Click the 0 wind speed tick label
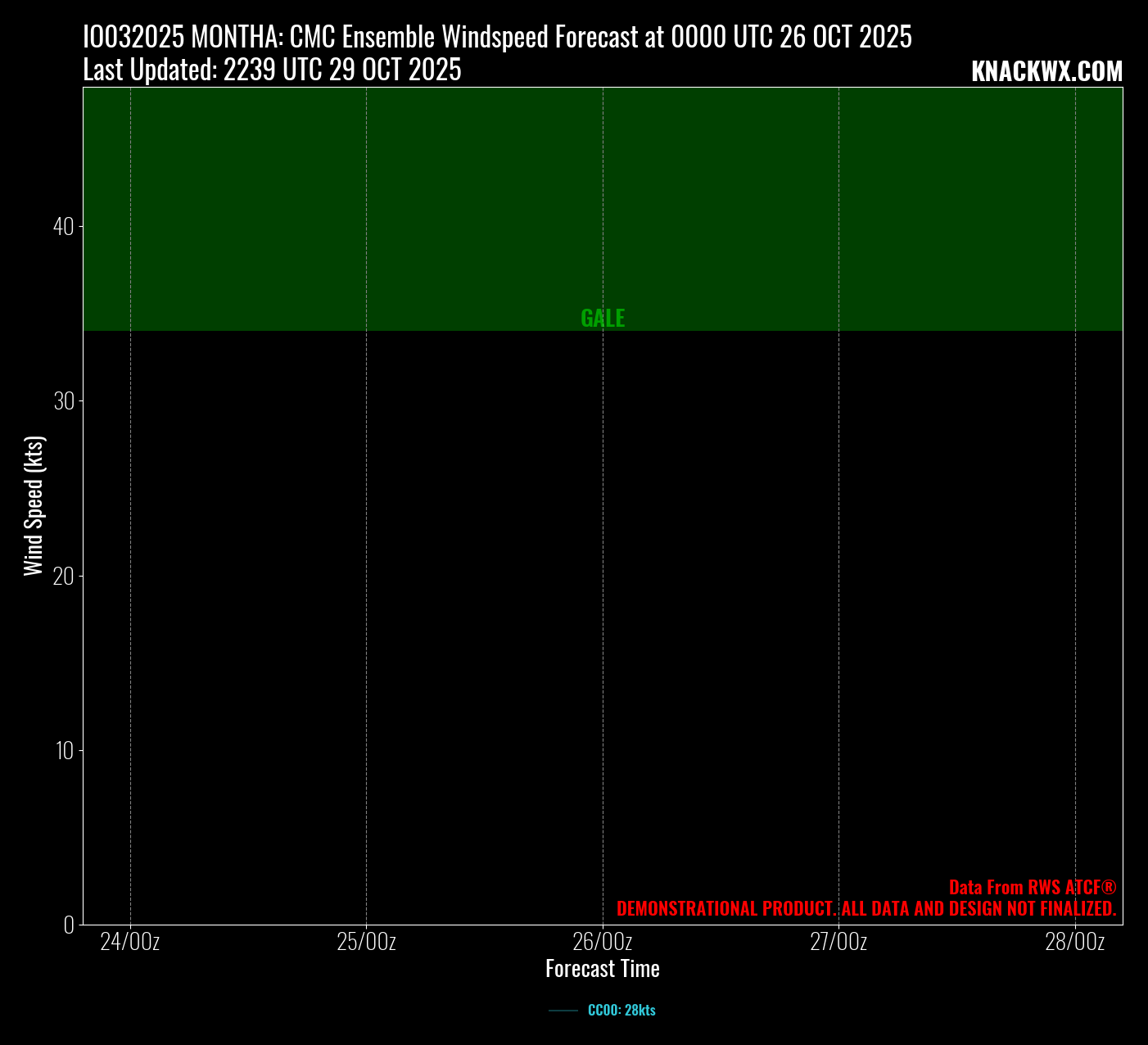The height and width of the screenshot is (1045, 1148). click(x=68, y=925)
